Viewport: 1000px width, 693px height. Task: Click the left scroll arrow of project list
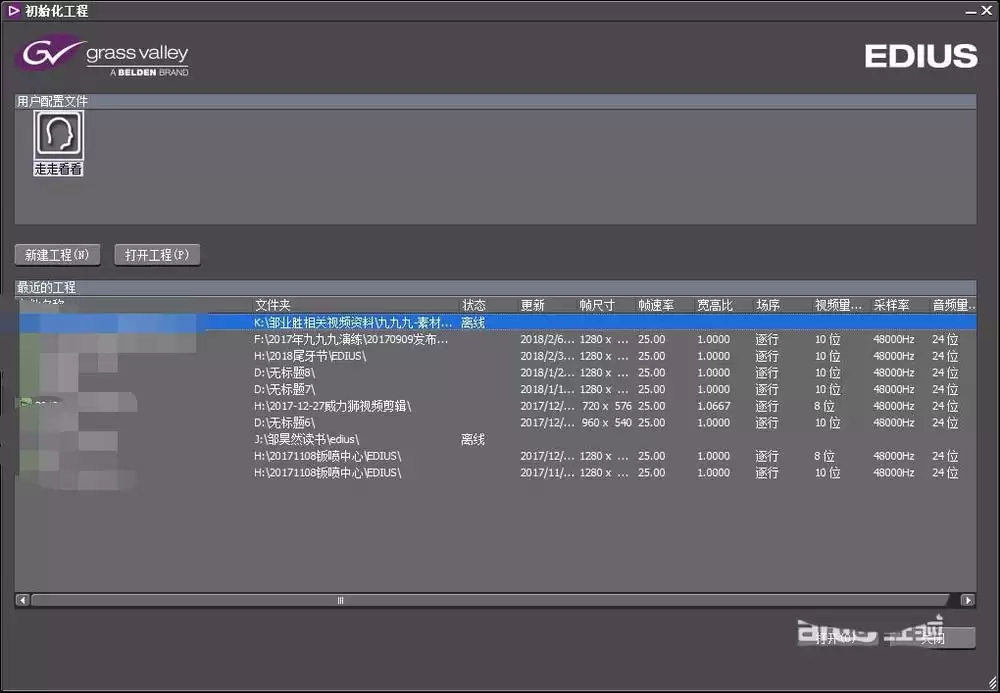[x=22, y=600]
